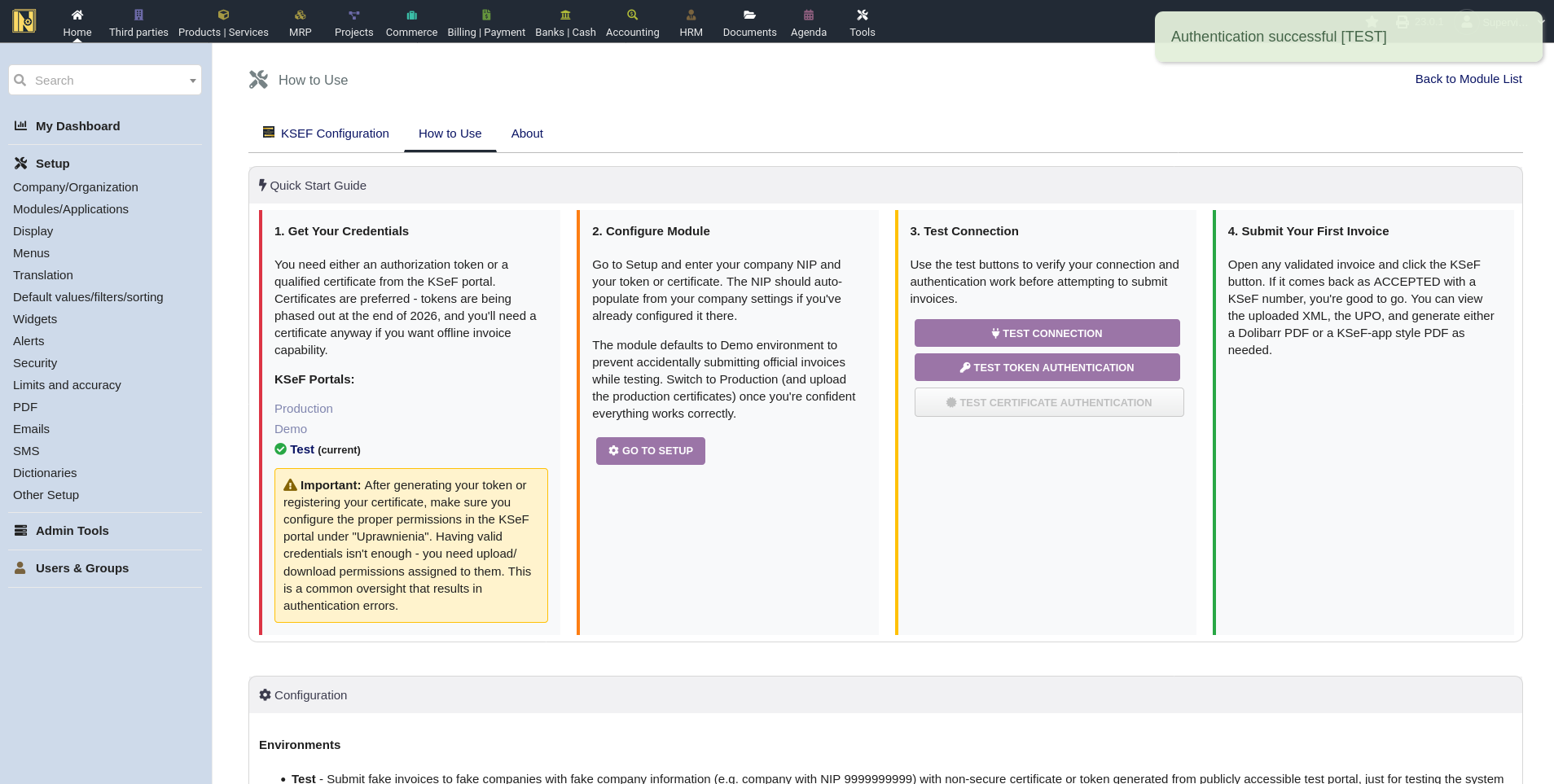Open the About tab
This screenshot has width=1554, height=784.
[x=527, y=134]
